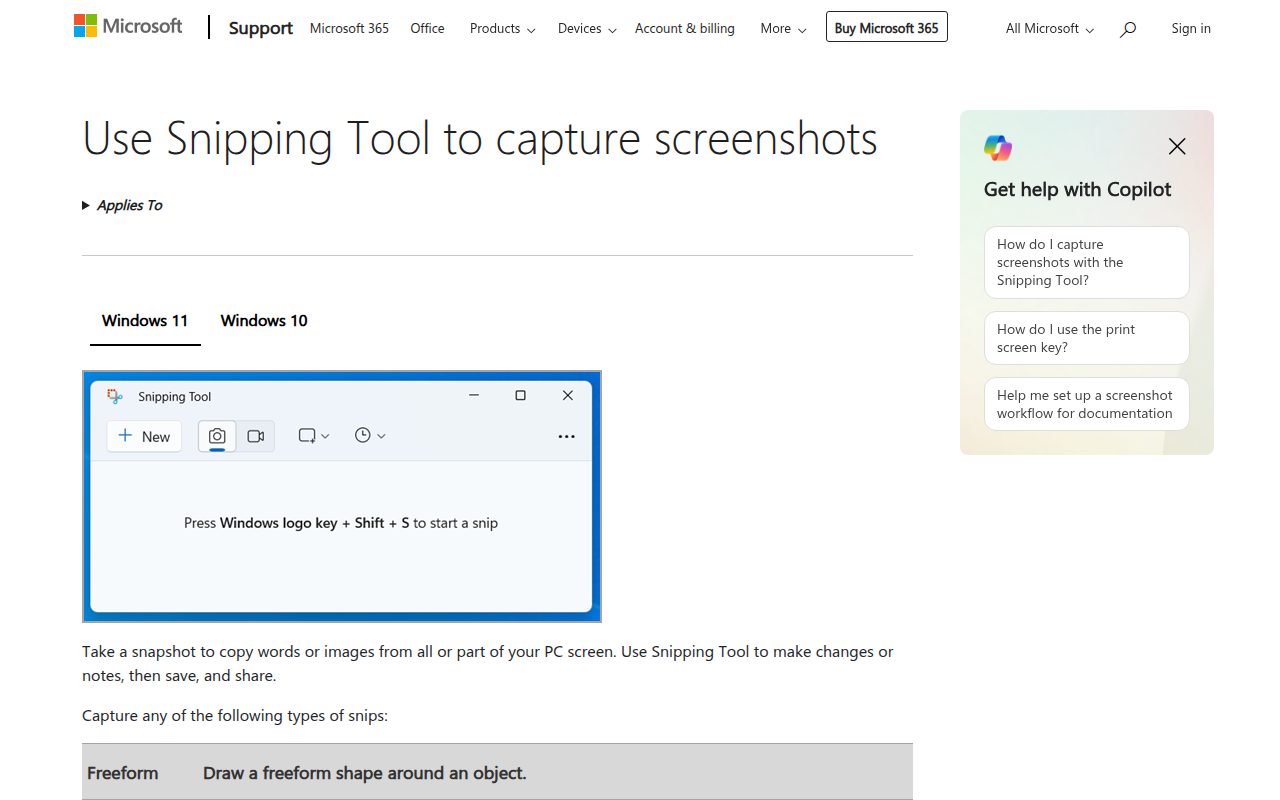Click 'Get help with Copilot' heading
The width and height of the screenshot is (1280, 800).
pos(1078,189)
